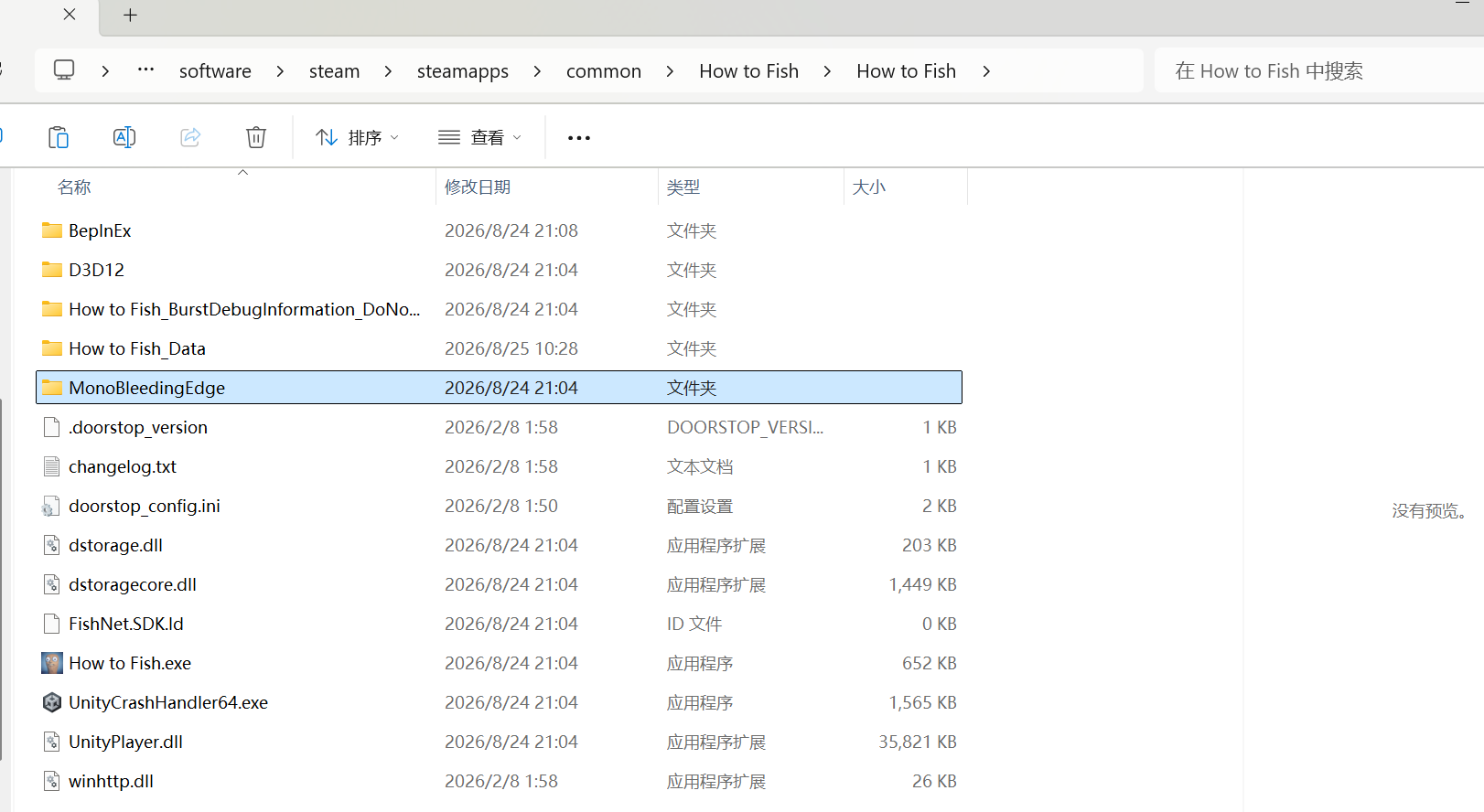1484x812 pixels.
Task: Expand the chevron after common breadcrumb
Action: pyautogui.click(x=670, y=70)
